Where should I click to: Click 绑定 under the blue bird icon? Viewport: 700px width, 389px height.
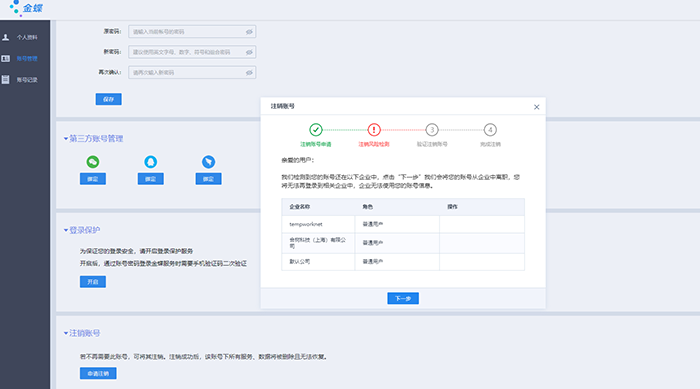point(208,179)
